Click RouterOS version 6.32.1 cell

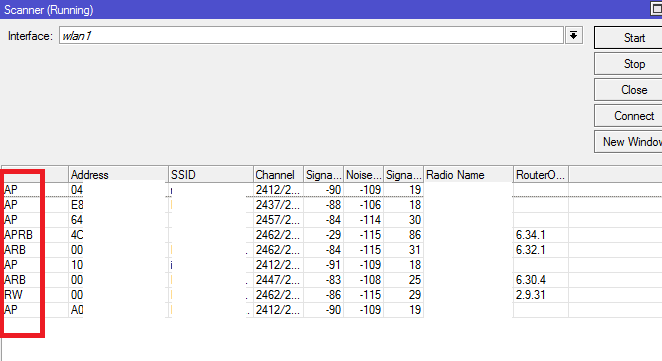pyautogui.click(x=541, y=250)
